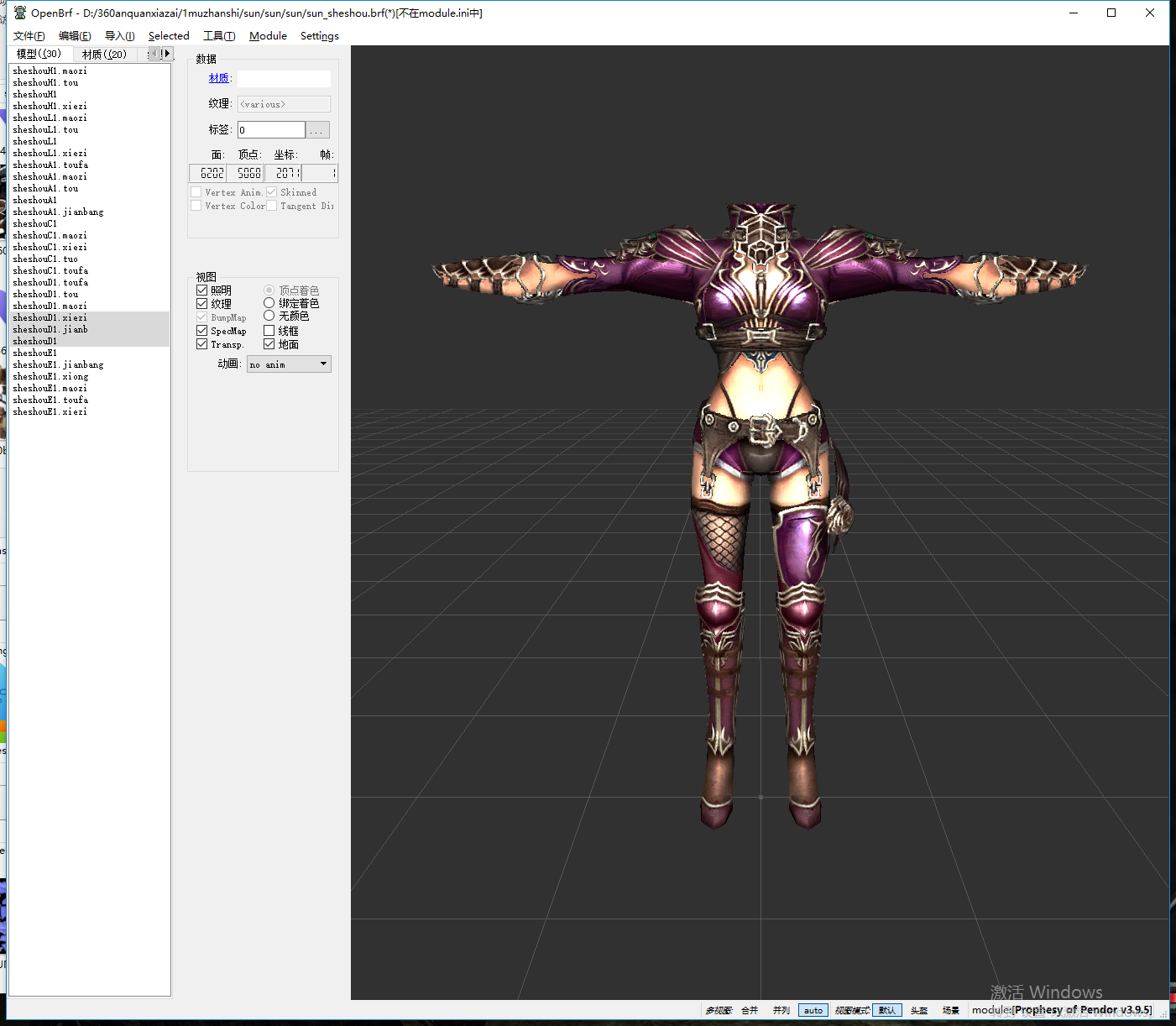Follow the blue 材质 link
This screenshot has height=1026, width=1176.
tap(219, 78)
